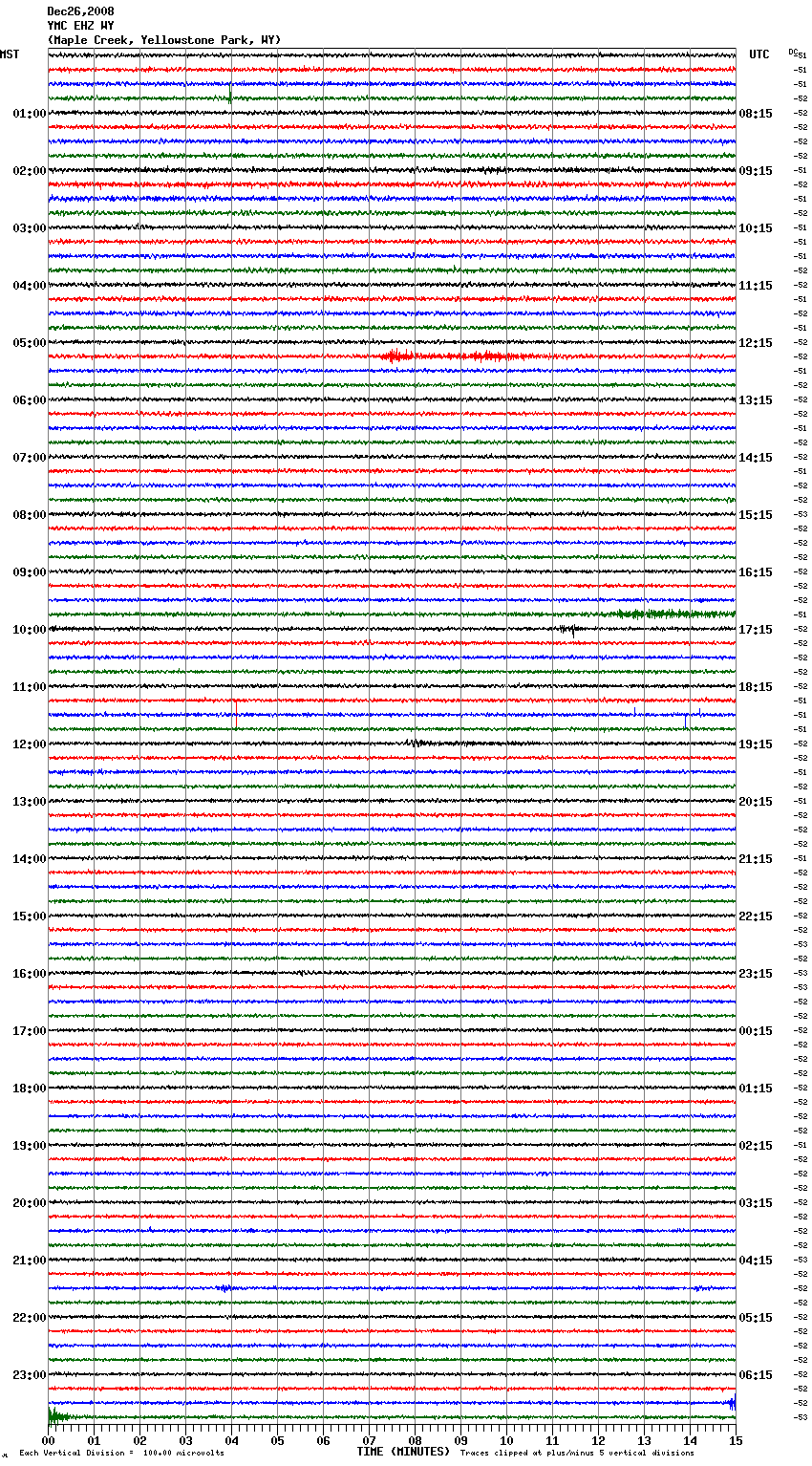This screenshot has height=1466, width=812.
Task: Click the UTC timezone header
Action: (x=759, y=54)
